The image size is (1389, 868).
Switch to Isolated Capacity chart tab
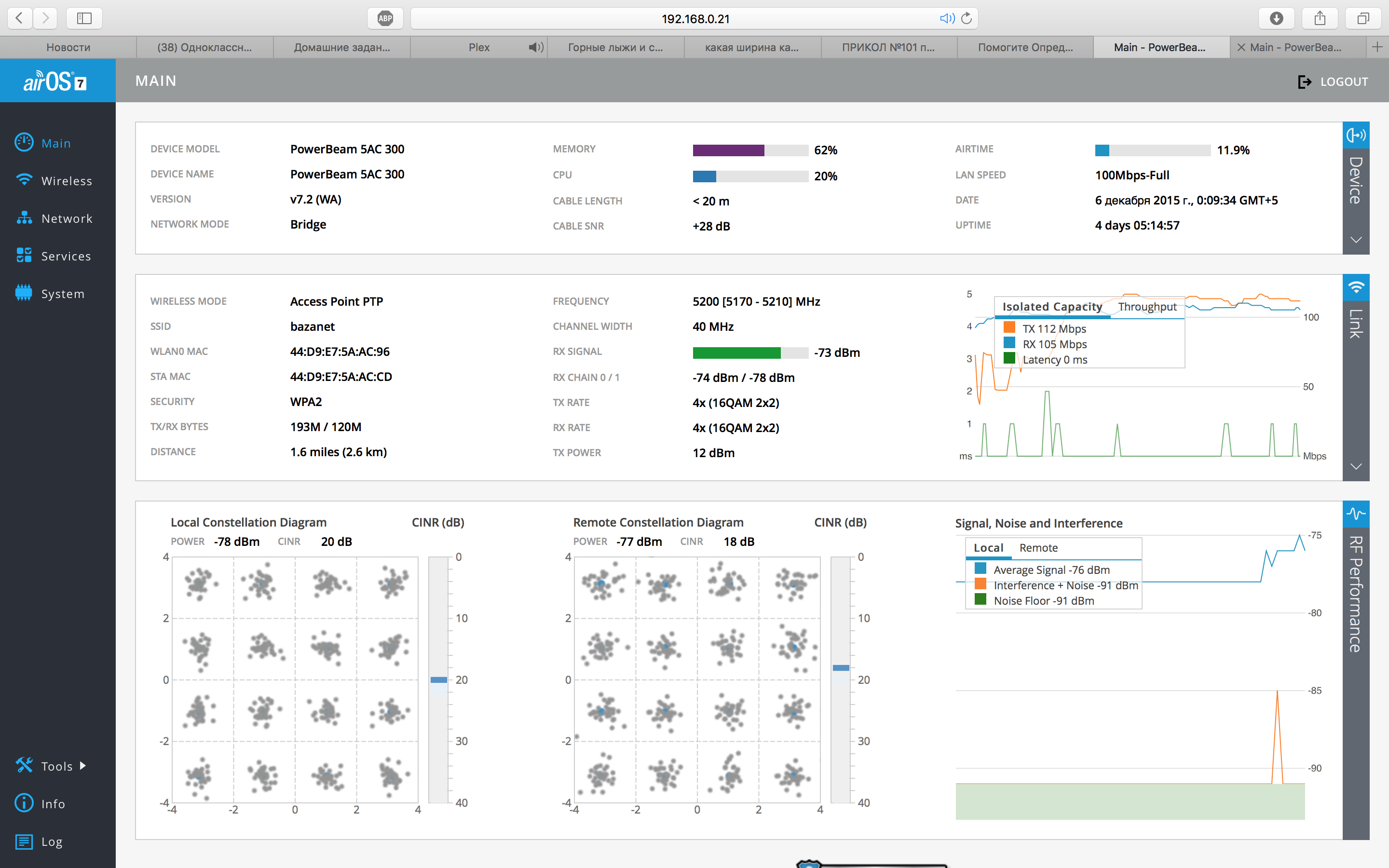click(x=1052, y=307)
